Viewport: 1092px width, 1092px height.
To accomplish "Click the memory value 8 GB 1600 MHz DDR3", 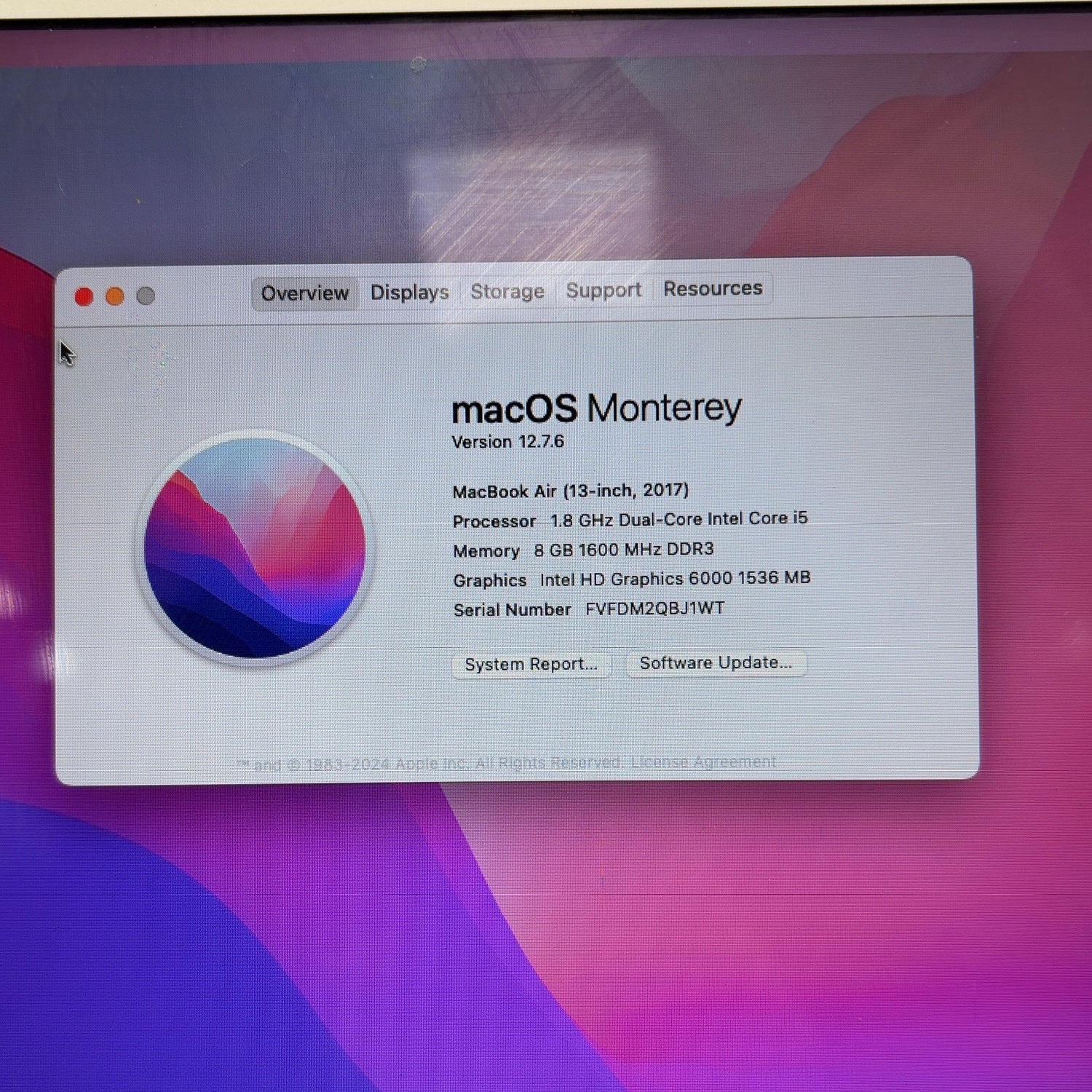I will tap(624, 549).
